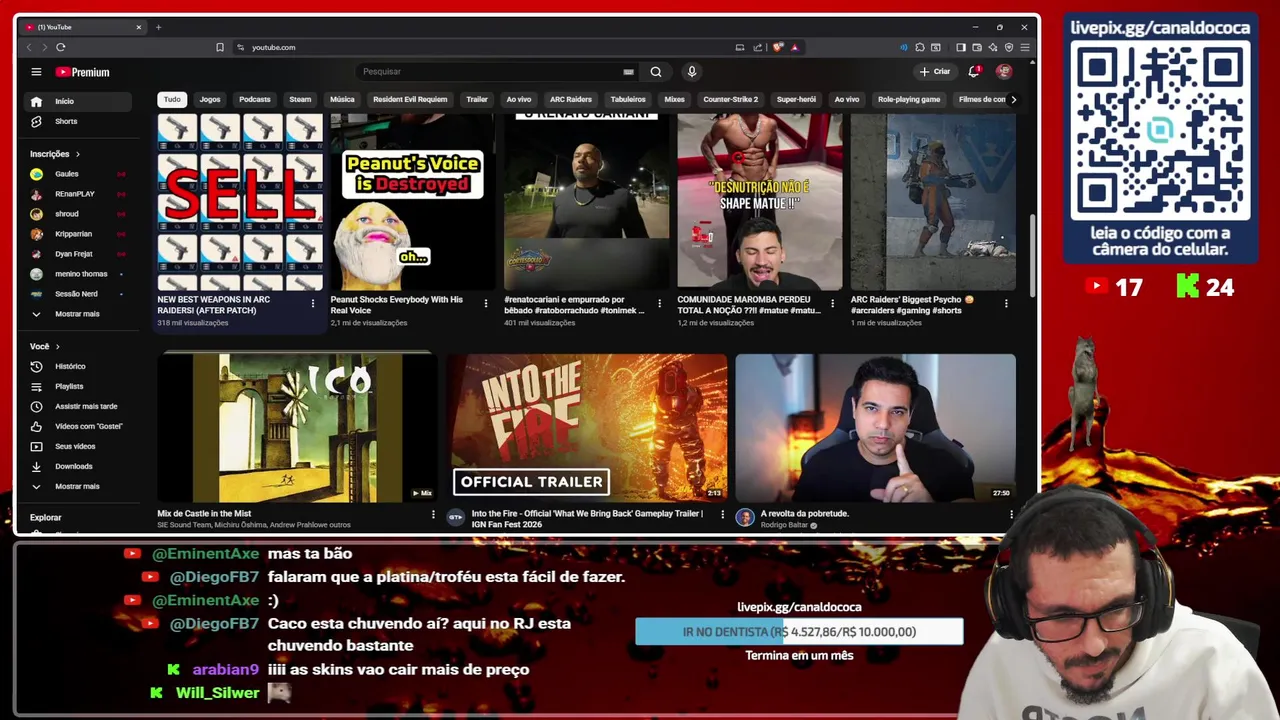Select the Counter-Strike 2 filter chip

point(730,99)
